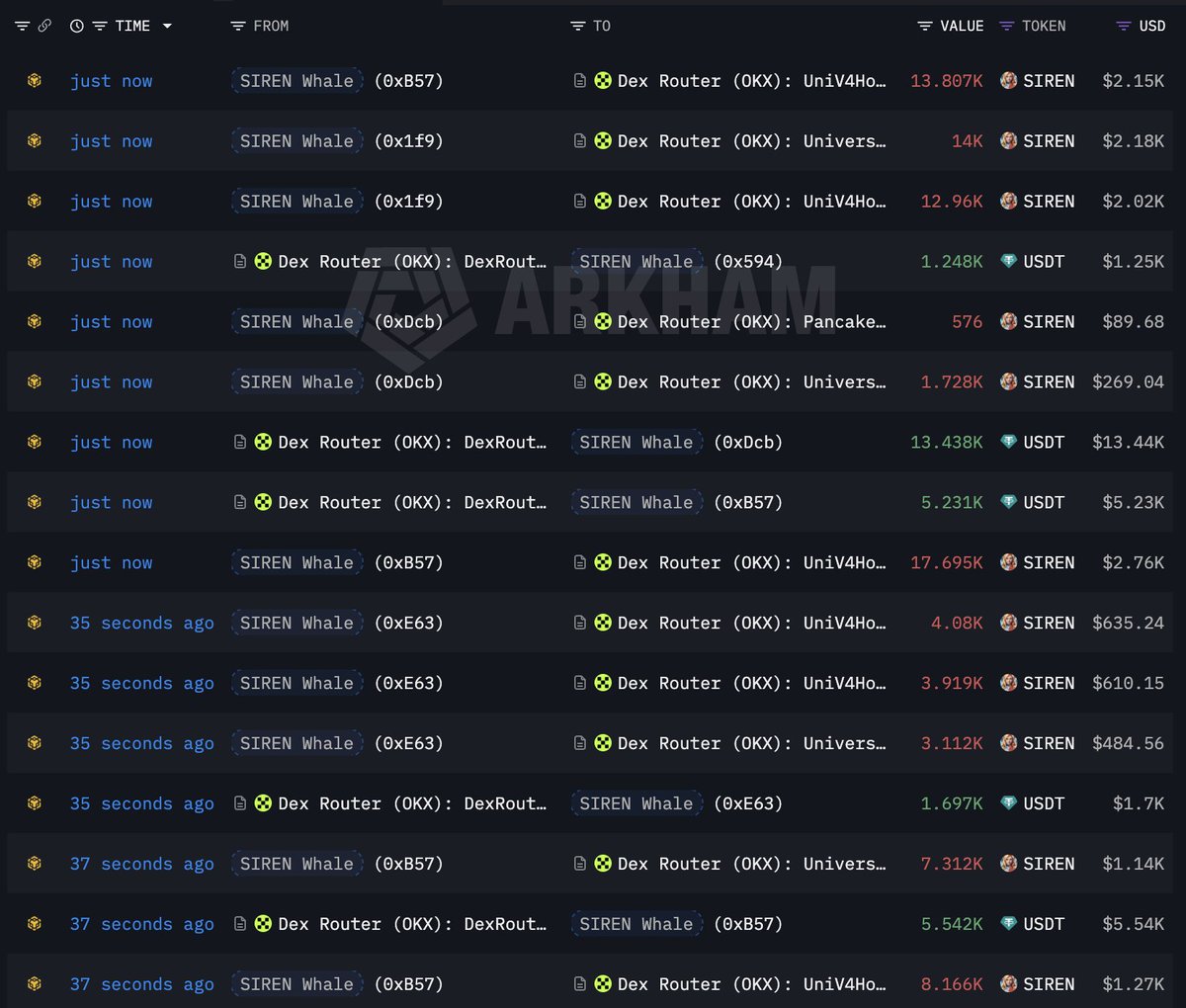1186x1008 pixels.
Task: Click contract document icon in FROM cell, $5.54K row
Action: (240, 924)
